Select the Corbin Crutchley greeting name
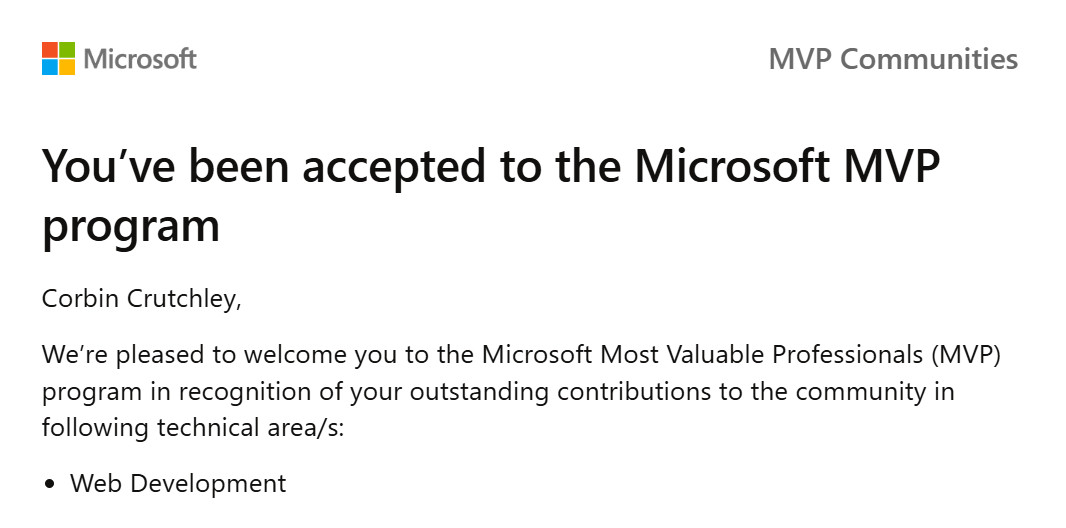The image size is (1066, 528). (x=141, y=299)
